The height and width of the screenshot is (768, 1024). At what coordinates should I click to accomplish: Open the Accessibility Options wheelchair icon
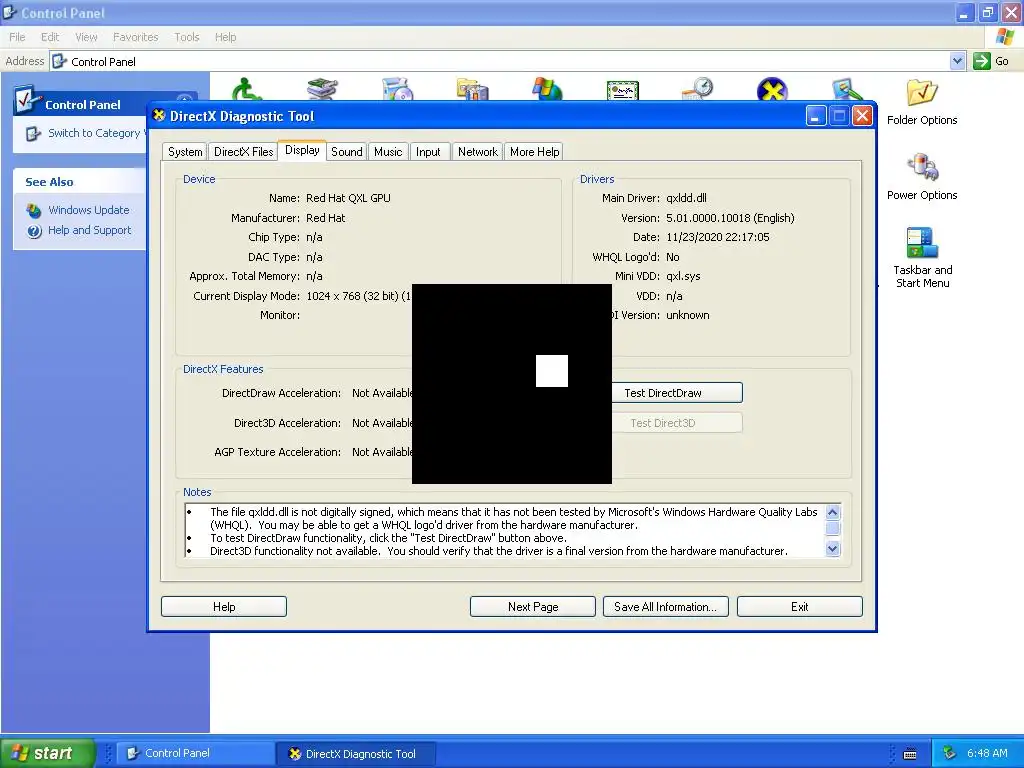coord(247,89)
